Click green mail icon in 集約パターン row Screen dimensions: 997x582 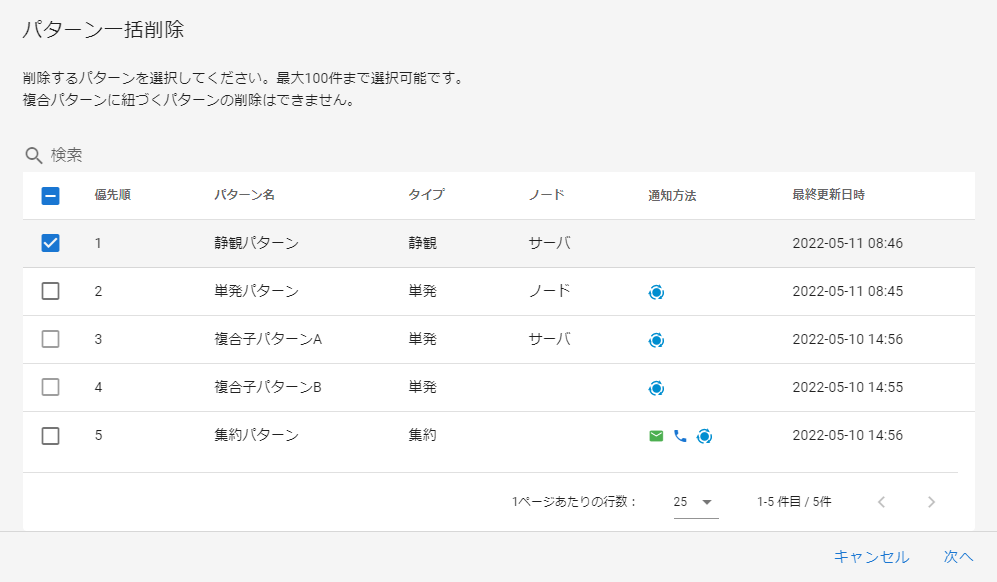[x=656, y=436]
